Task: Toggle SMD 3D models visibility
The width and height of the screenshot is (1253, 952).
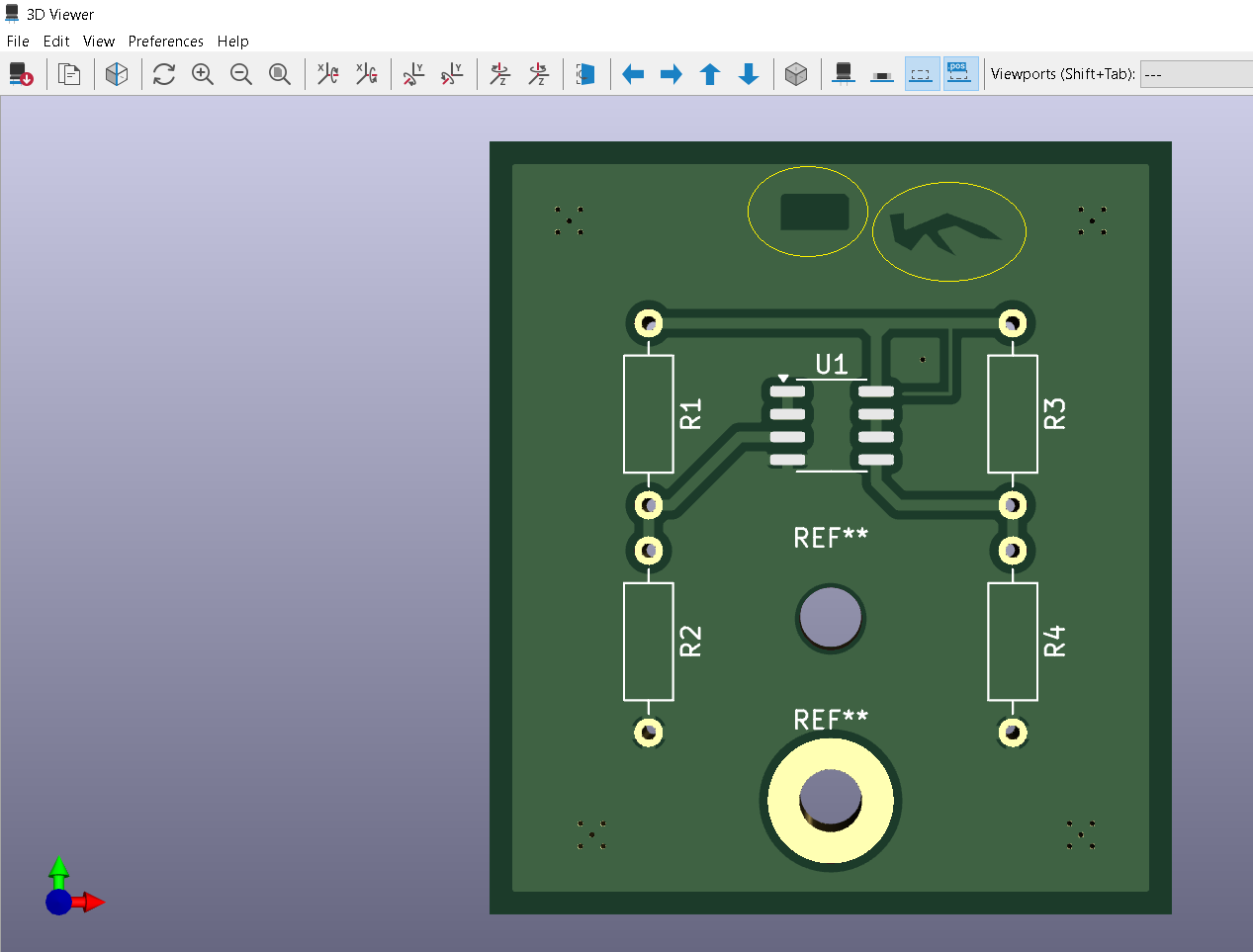Action: click(x=882, y=74)
